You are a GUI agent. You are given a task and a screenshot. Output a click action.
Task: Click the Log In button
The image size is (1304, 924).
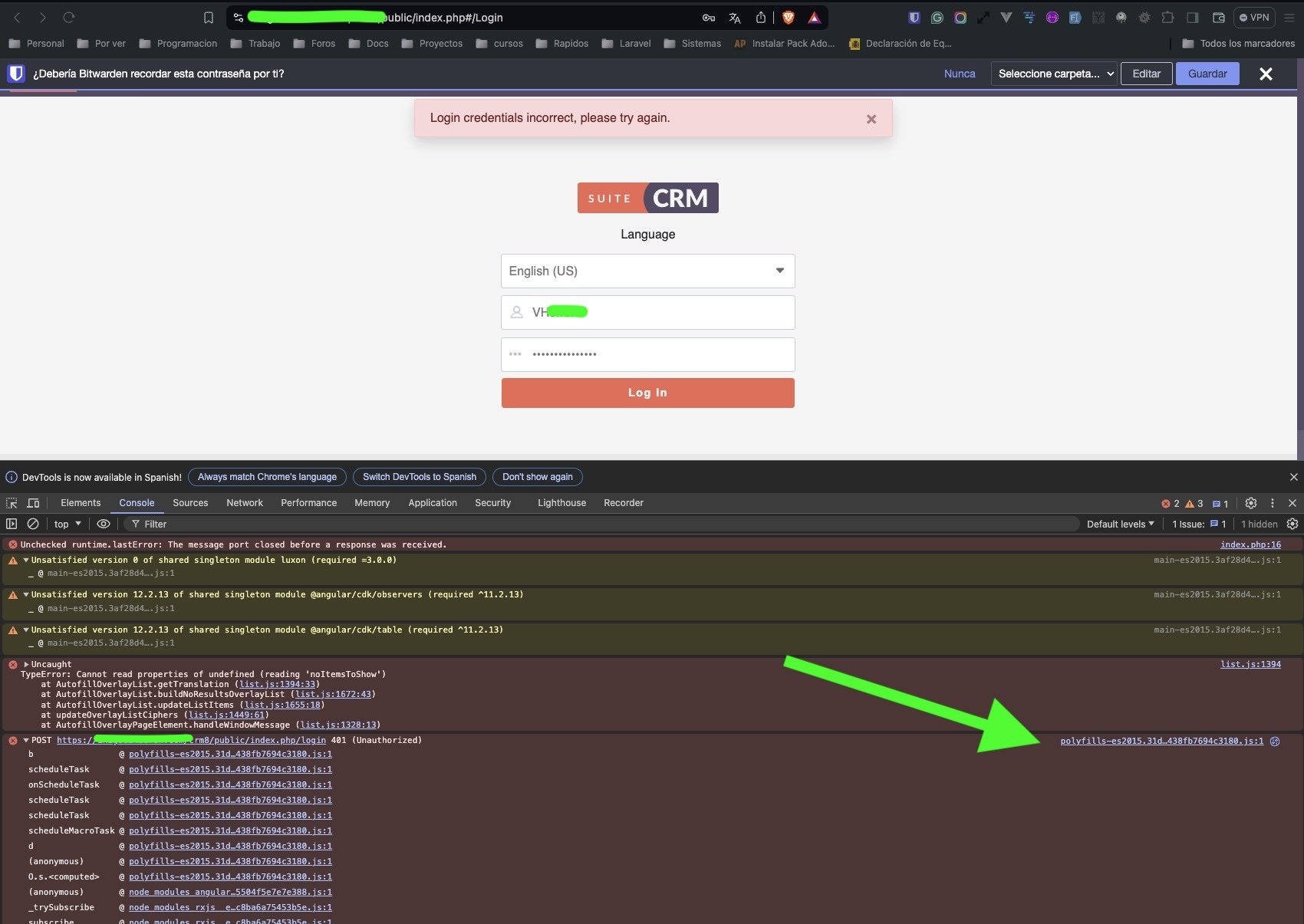click(647, 393)
